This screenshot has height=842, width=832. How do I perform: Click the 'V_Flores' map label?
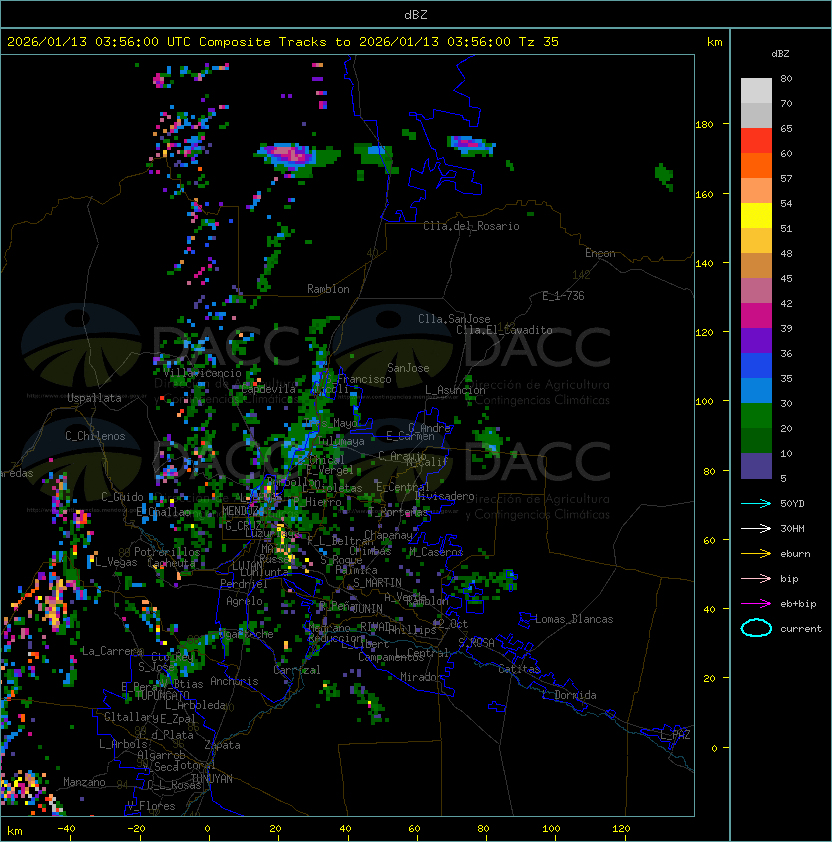151,806
